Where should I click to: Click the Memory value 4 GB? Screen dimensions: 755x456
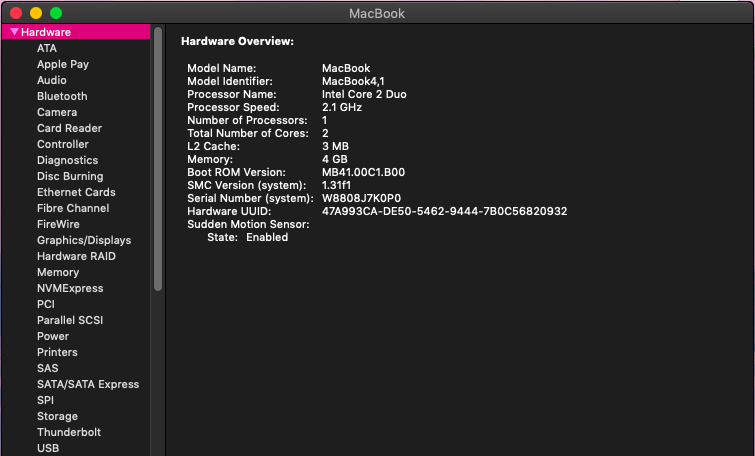pyautogui.click(x=335, y=159)
